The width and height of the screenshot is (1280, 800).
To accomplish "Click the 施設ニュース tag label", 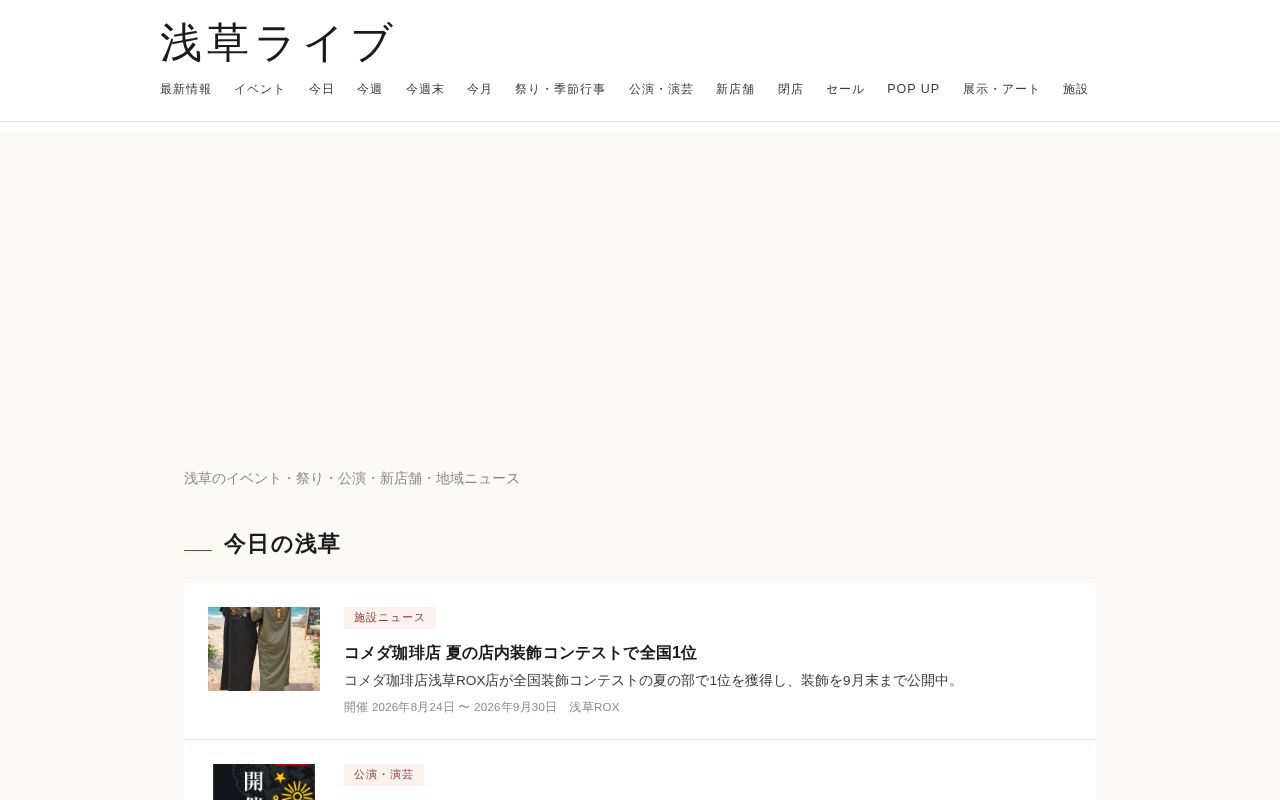I will tap(390, 618).
